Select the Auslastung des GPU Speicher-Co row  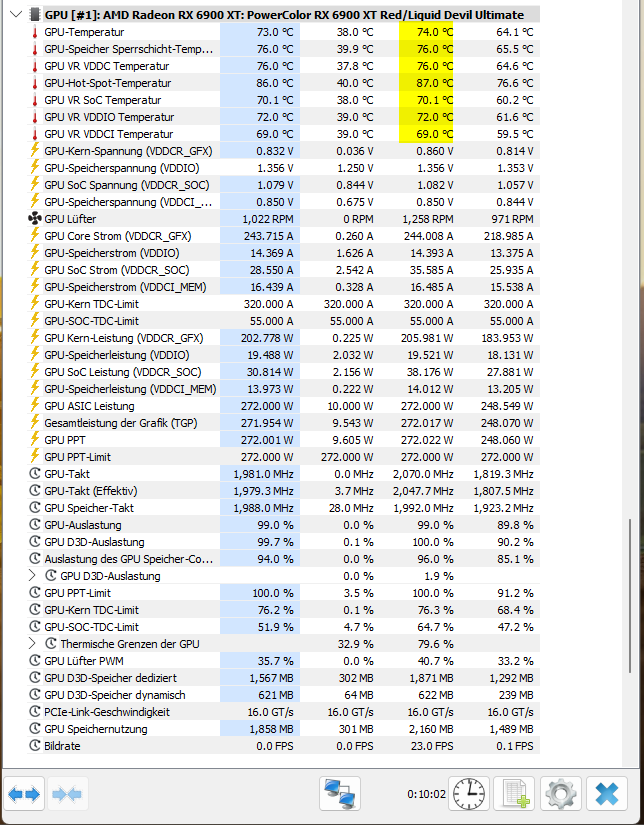click(283, 559)
